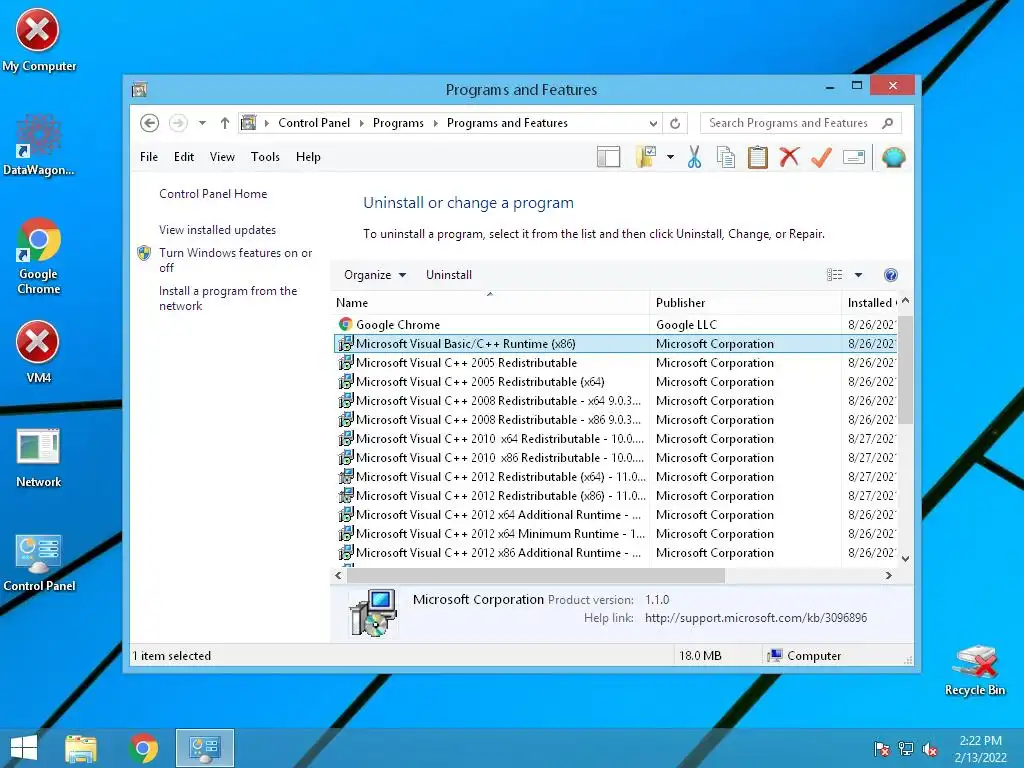The height and width of the screenshot is (768, 1024).
Task: Open the View menu
Action: (x=222, y=157)
